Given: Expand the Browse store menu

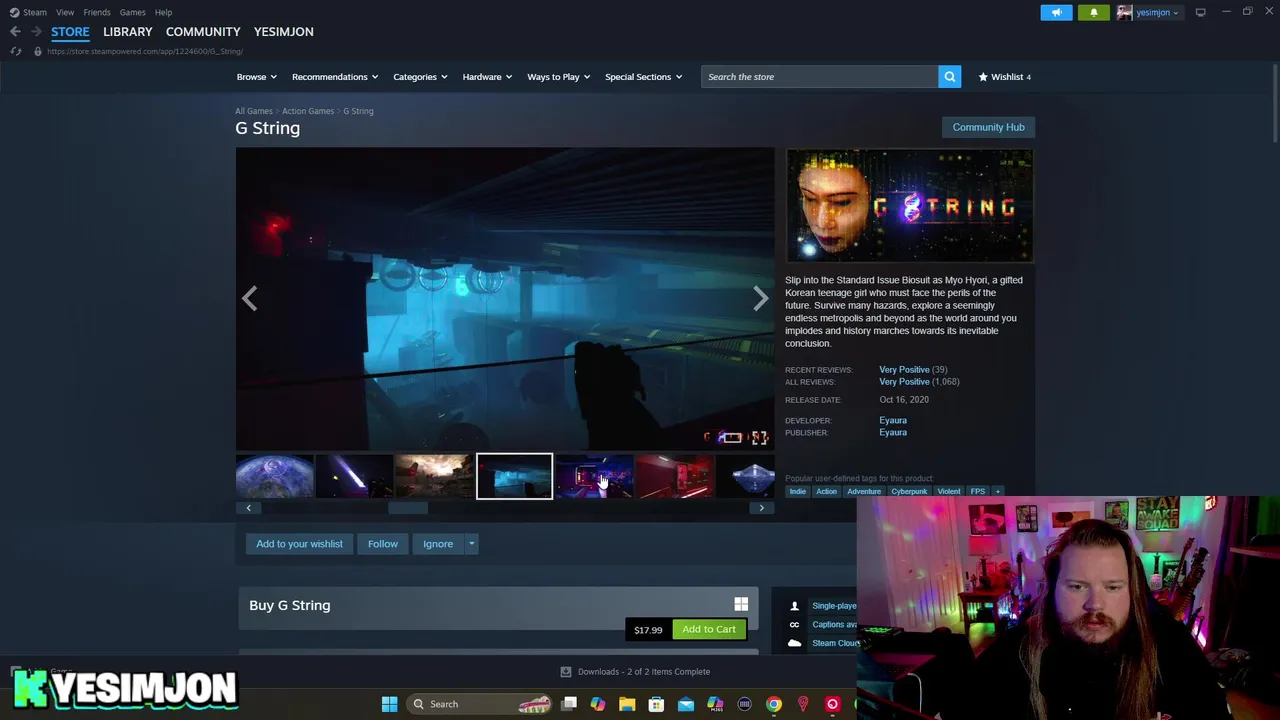Looking at the screenshot, I should tap(257, 77).
